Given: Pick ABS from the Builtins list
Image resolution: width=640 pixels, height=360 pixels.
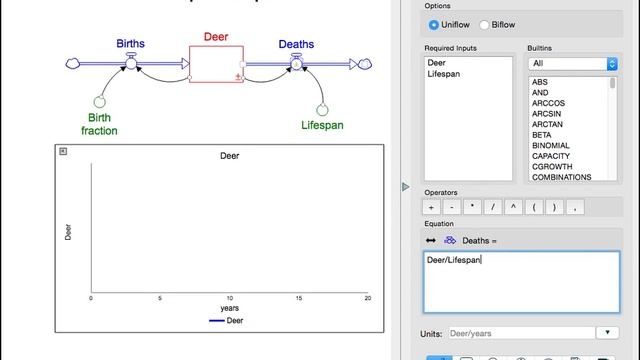Looking at the screenshot, I should pos(540,82).
